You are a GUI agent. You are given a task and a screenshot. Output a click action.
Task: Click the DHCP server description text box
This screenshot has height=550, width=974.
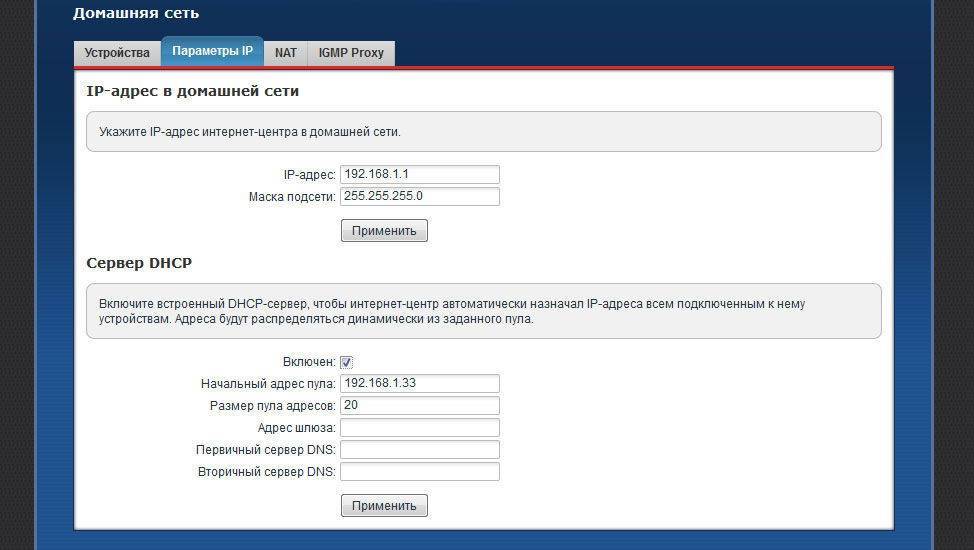click(x=483, y=311)
